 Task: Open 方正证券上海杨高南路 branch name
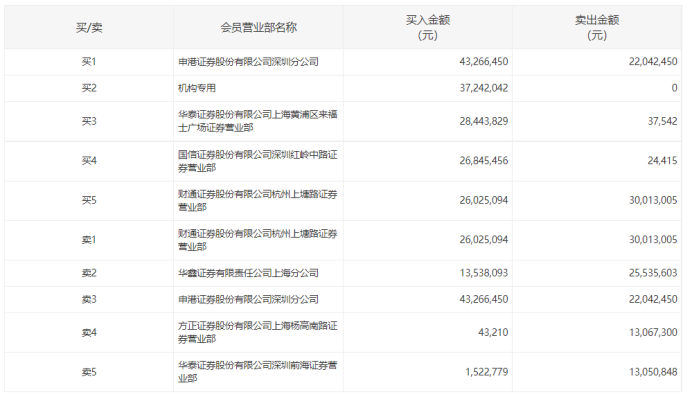pos(258,332)
